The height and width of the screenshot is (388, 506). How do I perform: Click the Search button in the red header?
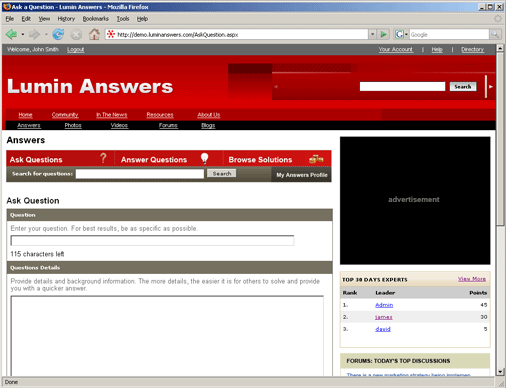[463, 87]
